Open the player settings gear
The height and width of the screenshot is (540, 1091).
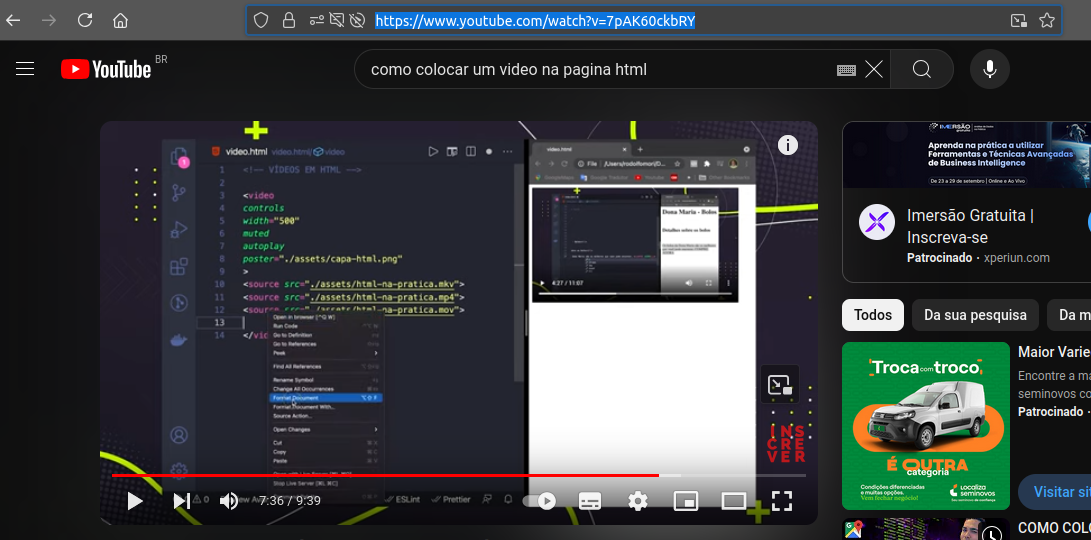point(638,500)
